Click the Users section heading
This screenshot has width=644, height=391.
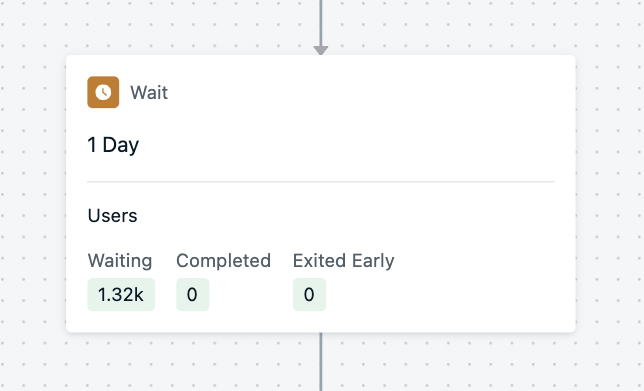[113, 216]
